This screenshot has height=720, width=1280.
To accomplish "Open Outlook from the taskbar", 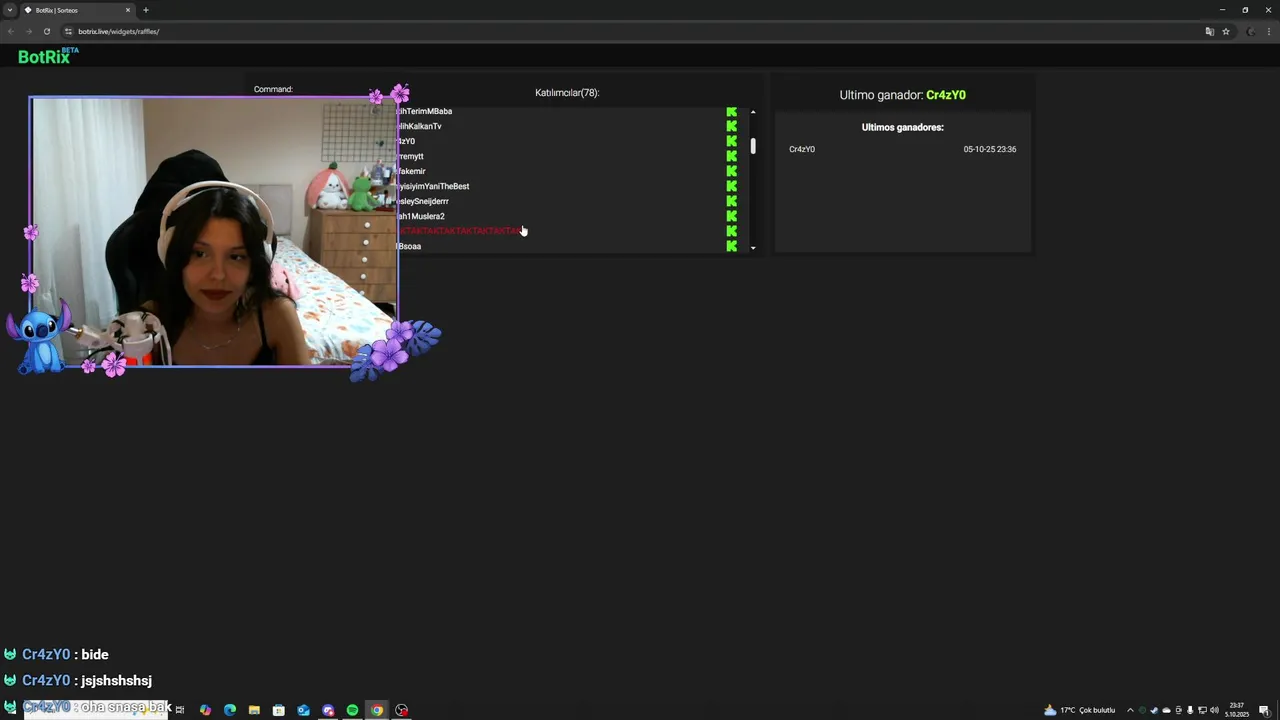I will click(x=303, y=710).
